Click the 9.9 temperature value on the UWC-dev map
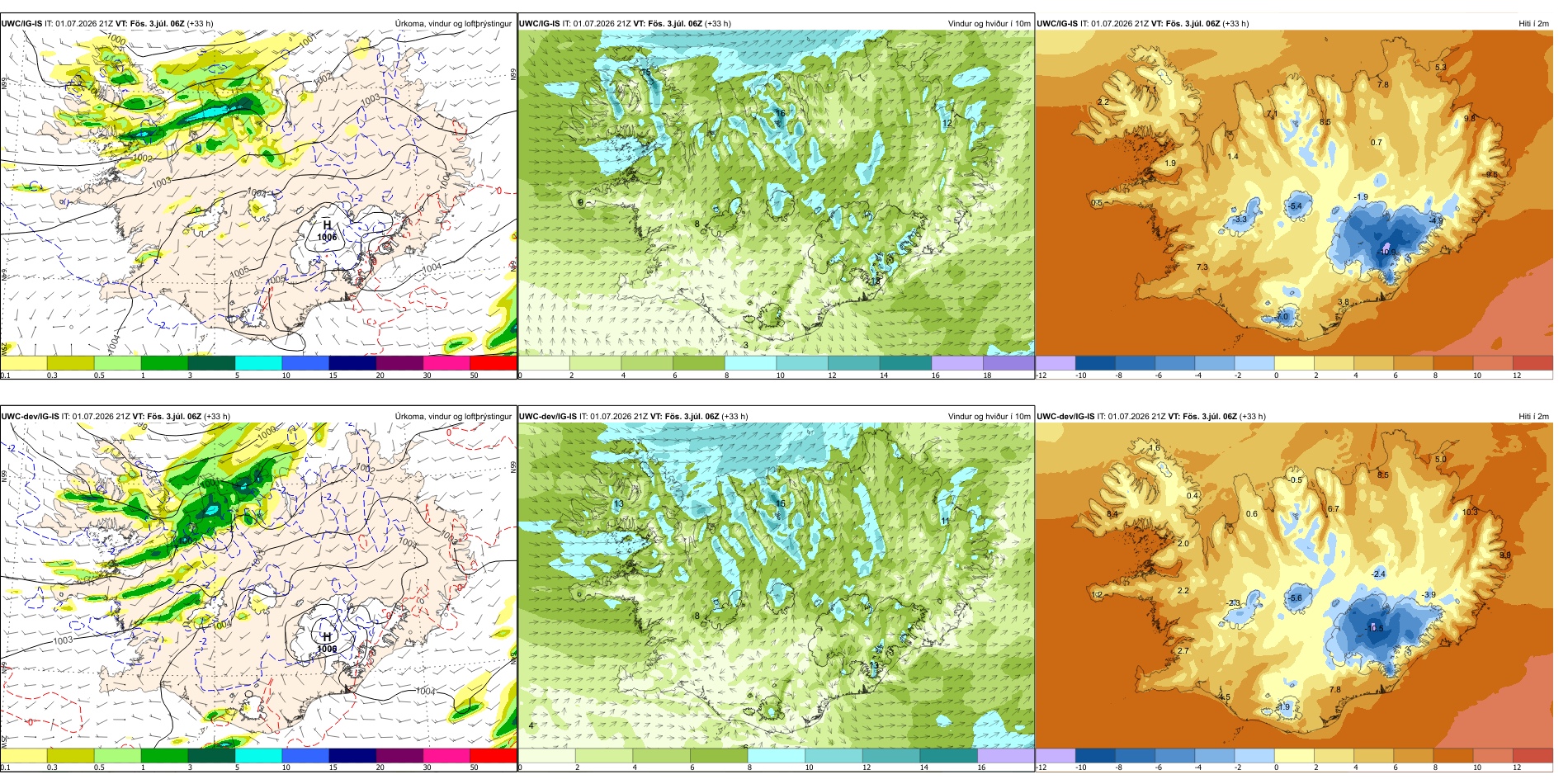 (x=1505, y=555)
